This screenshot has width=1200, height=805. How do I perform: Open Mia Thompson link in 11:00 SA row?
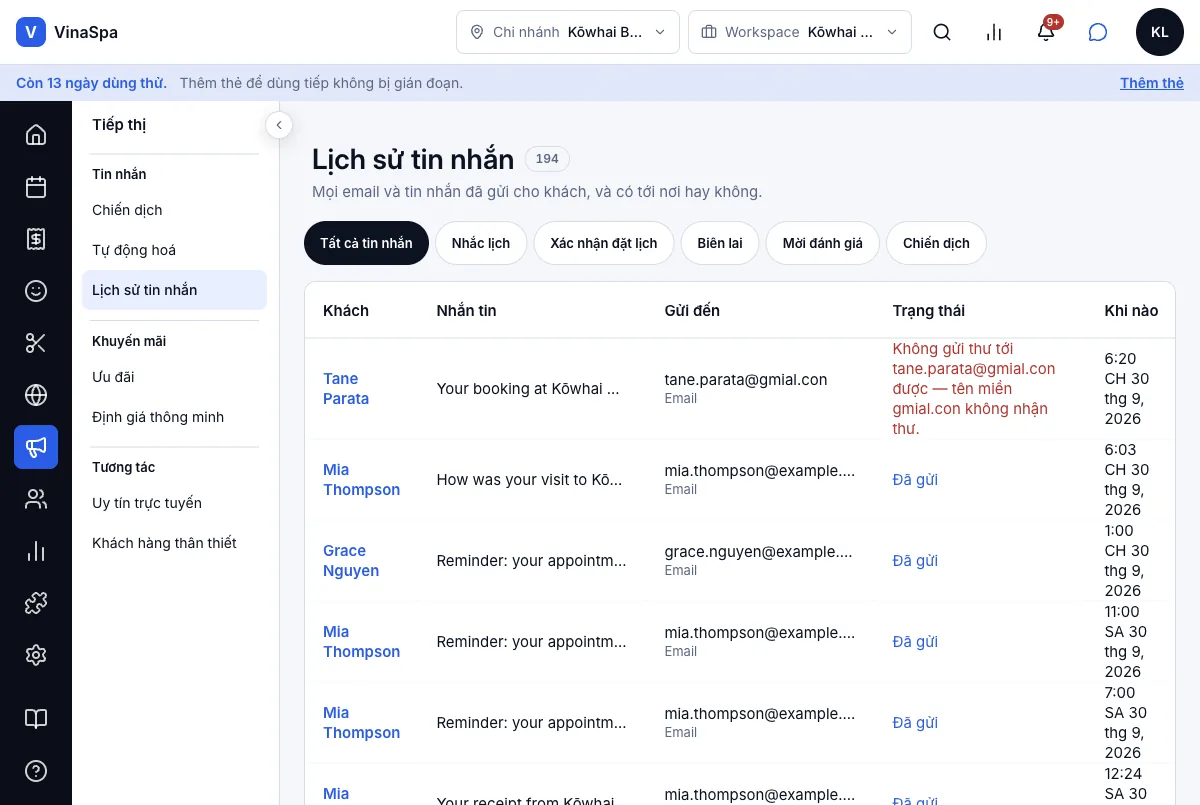[x=361, y=641]
